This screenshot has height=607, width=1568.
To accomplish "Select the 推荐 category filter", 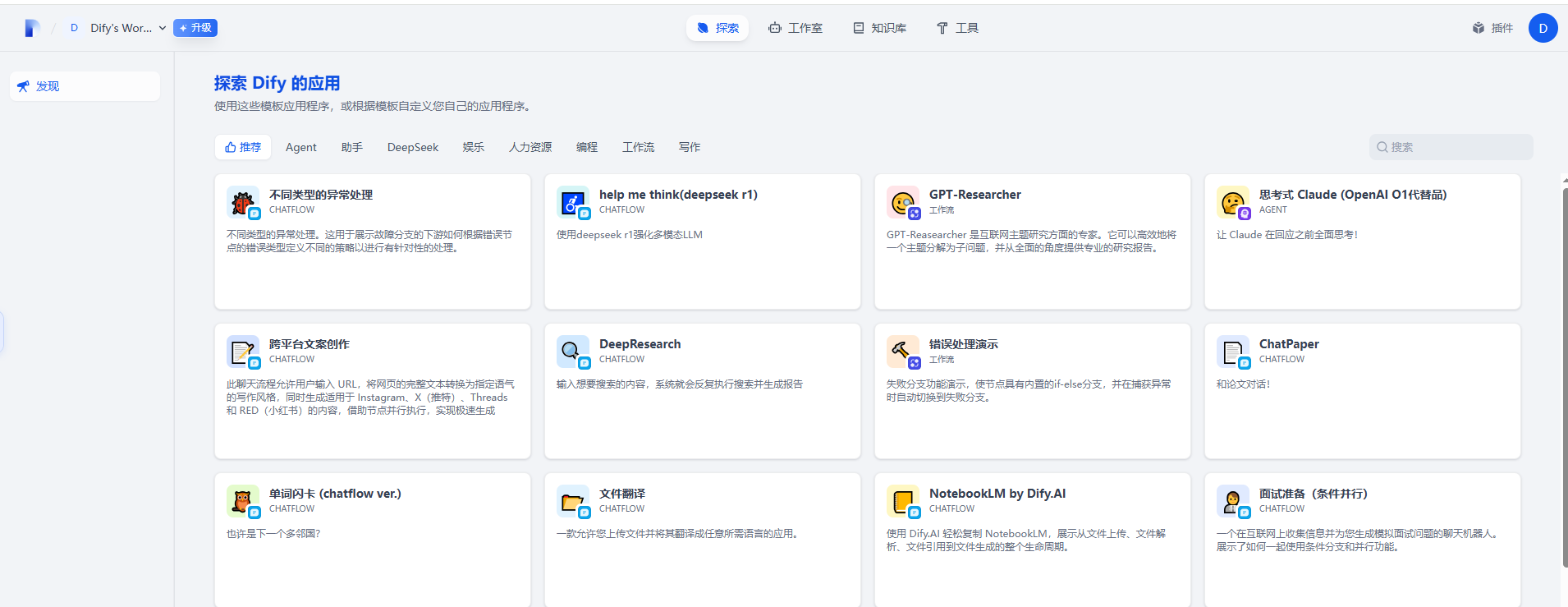I will tap(243, 147).
